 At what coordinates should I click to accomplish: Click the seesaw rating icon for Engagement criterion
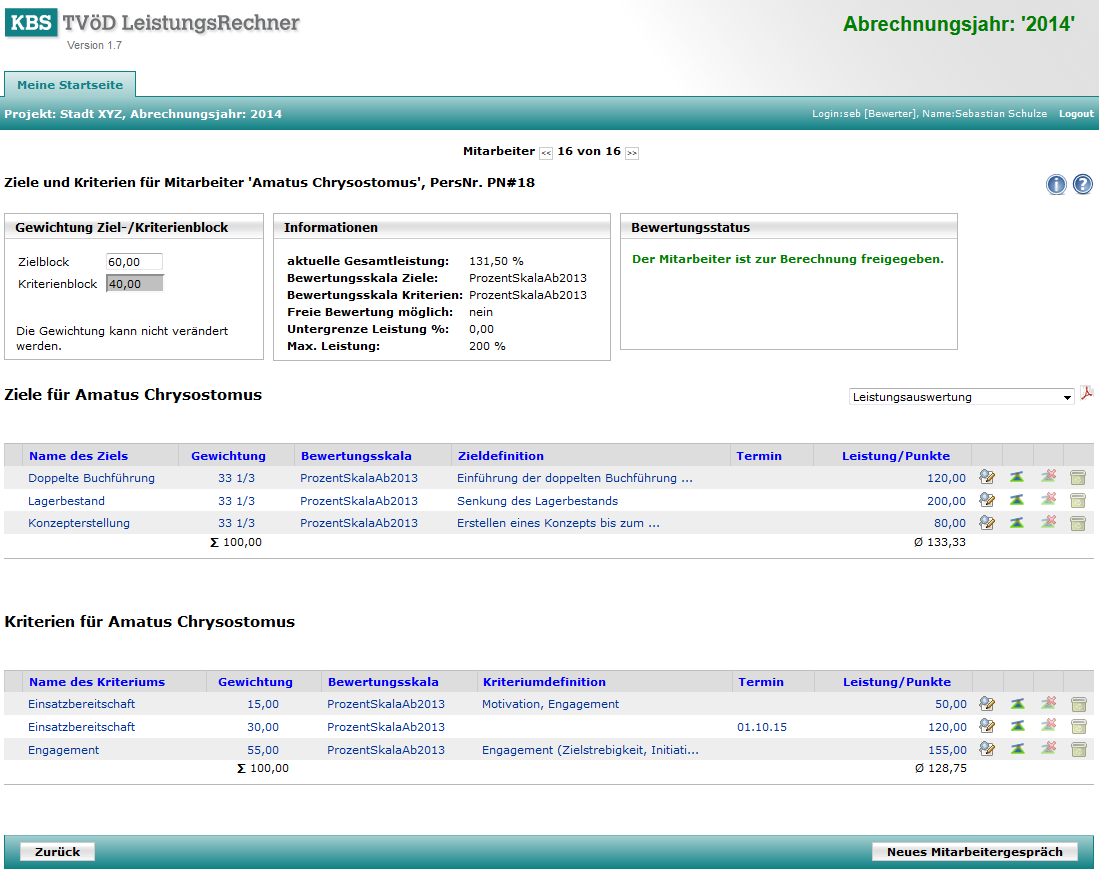[1018, 749]
